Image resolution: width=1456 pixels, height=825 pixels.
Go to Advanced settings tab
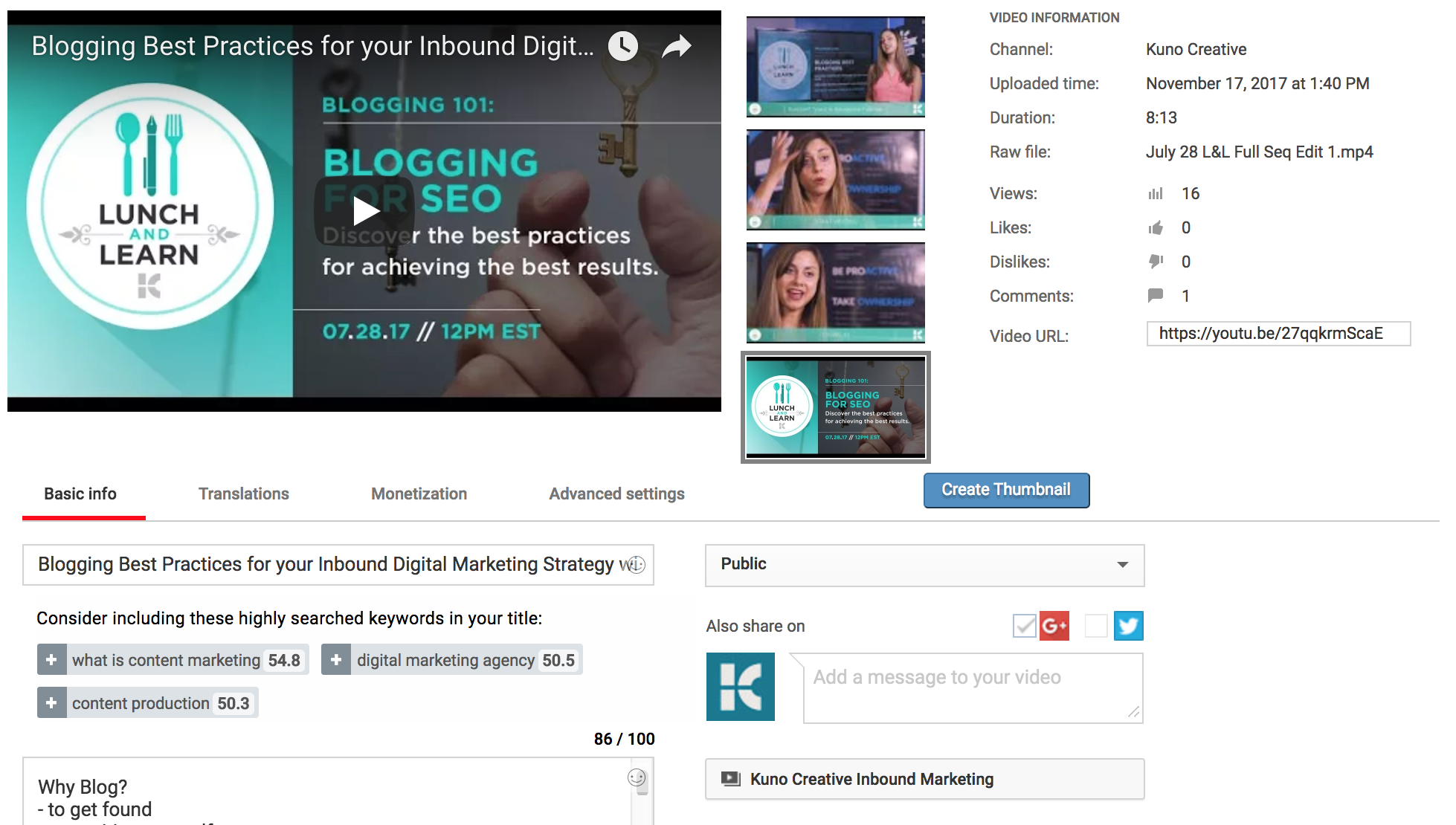click(x=616, y=494)
